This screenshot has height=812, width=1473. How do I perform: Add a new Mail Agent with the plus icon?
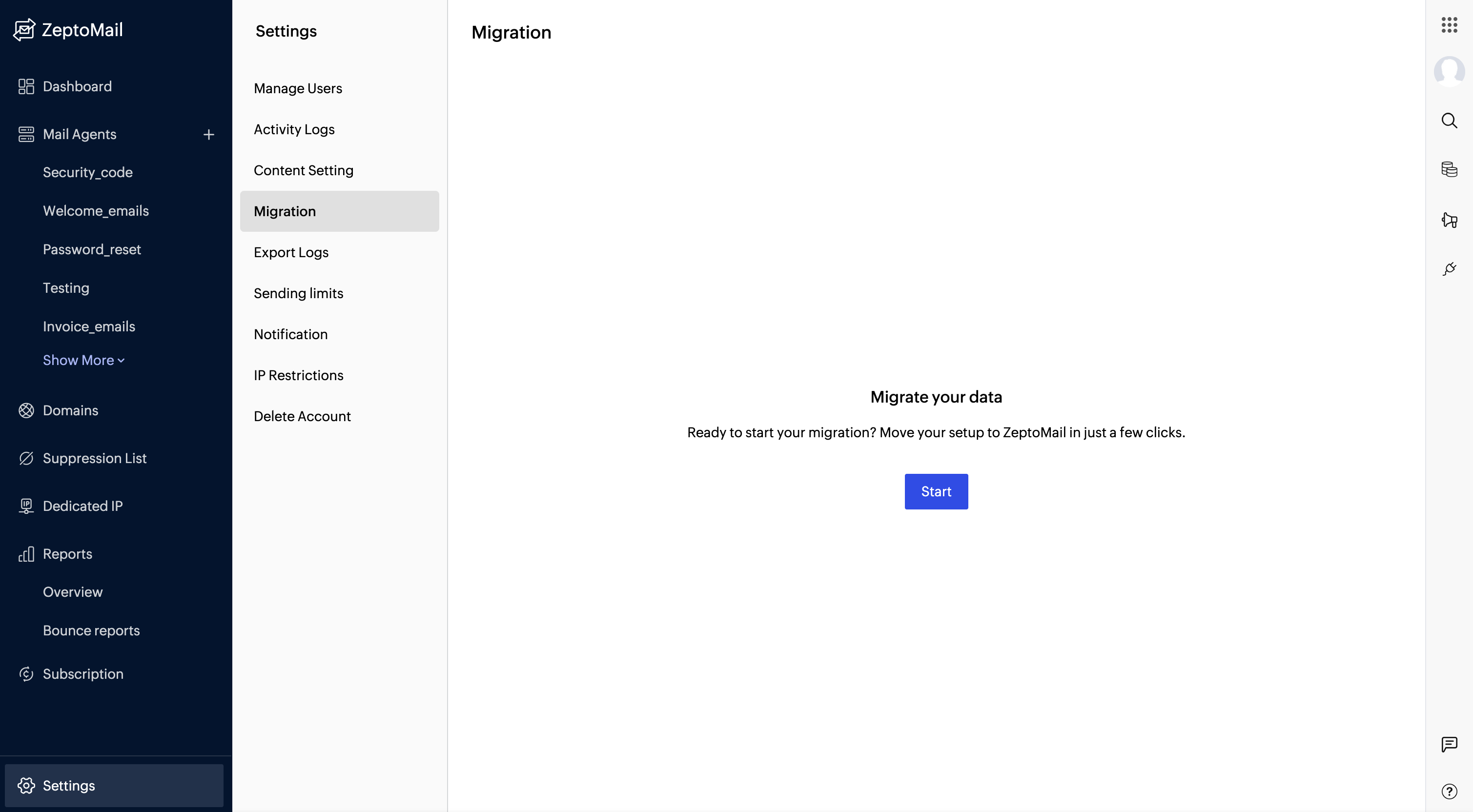209,134
